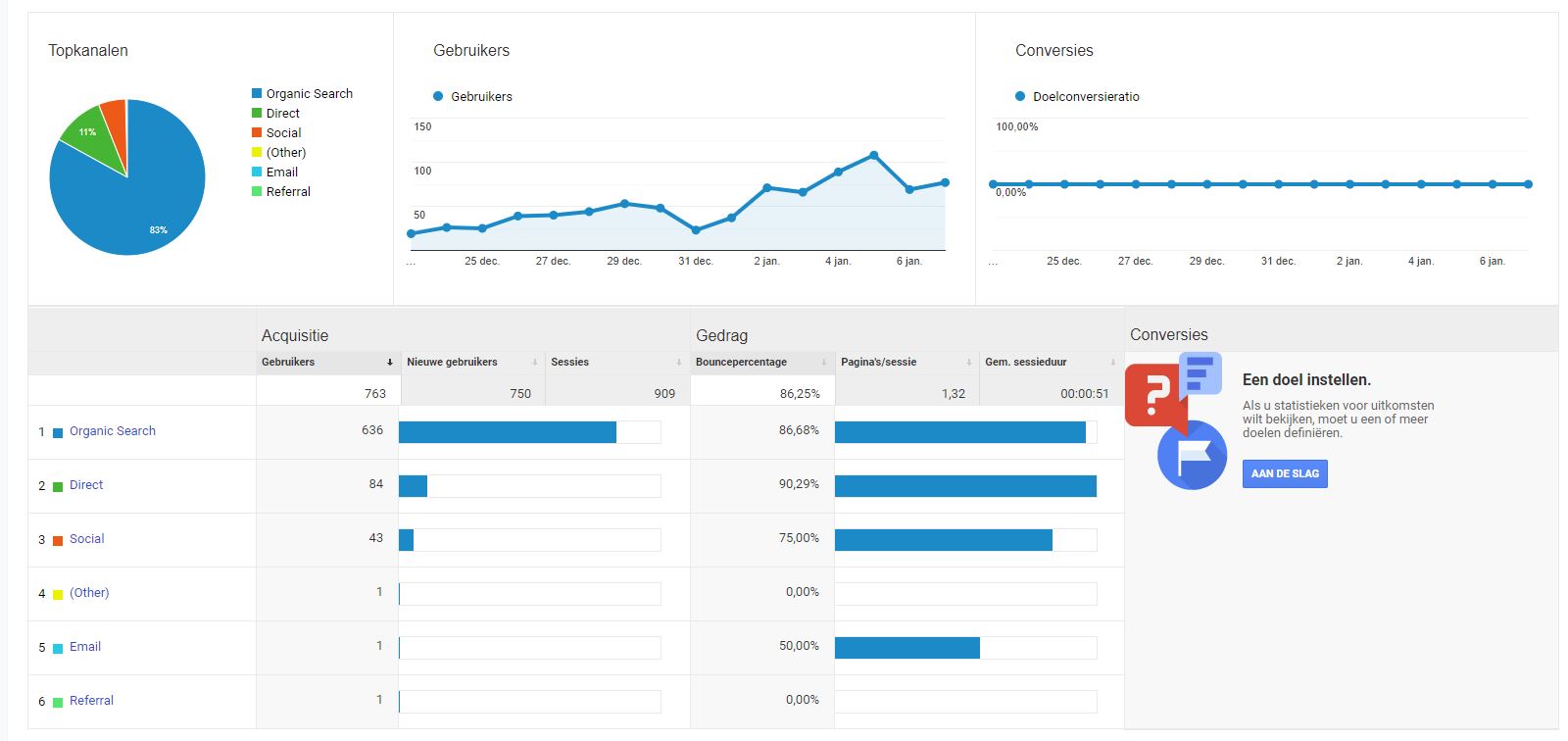This screenshot has width=1568, height=741.
Task: Click Referral legend light-green swatch
Action: click(x=257, y=191)
